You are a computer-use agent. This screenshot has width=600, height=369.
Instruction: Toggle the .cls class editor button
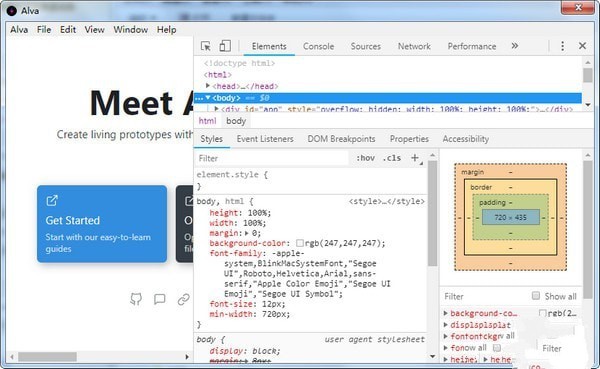[x=392, y=158]
